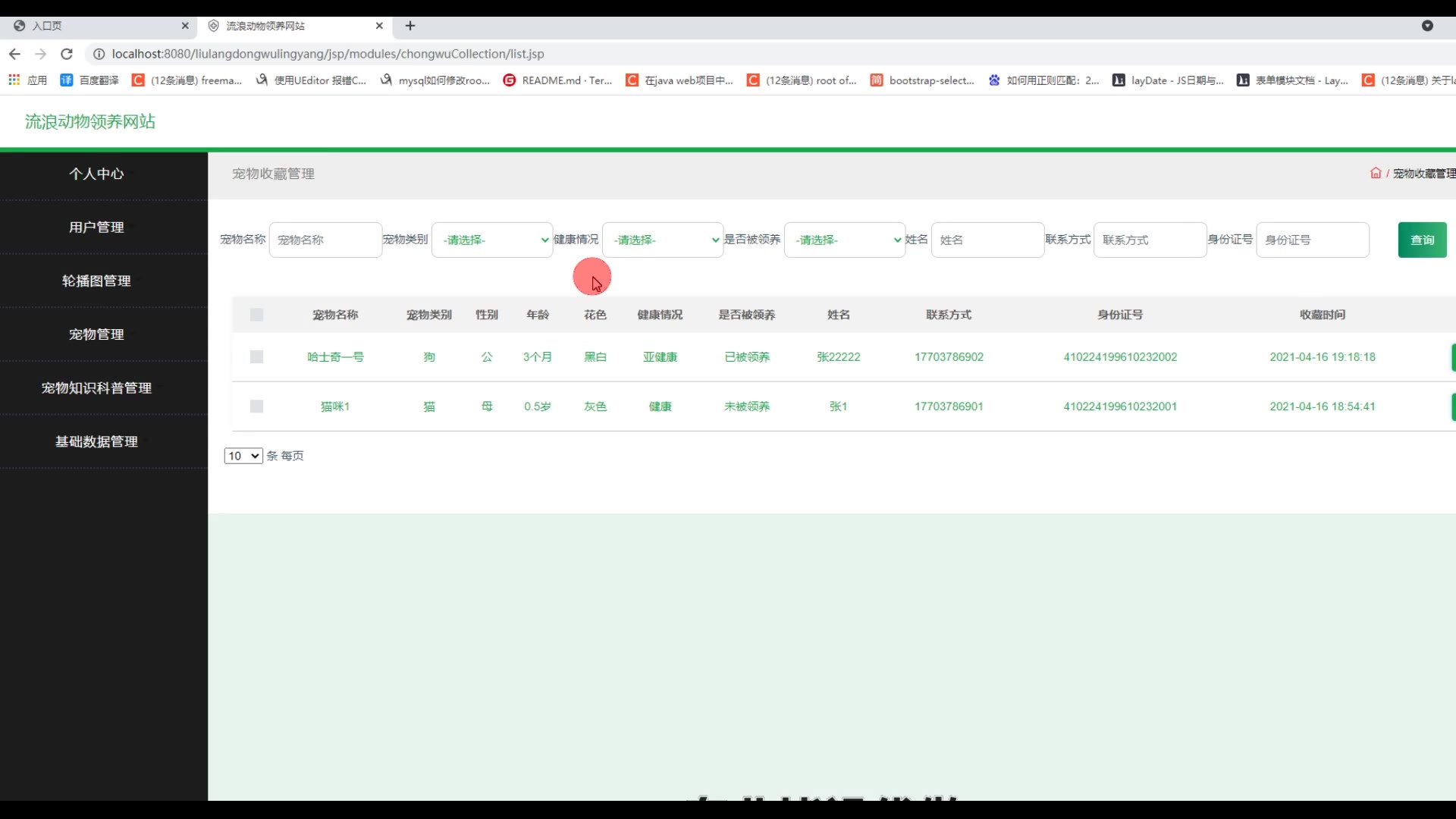
Task: Toggle the select-all checkbox in table header
Action: (x=256, y=315)
